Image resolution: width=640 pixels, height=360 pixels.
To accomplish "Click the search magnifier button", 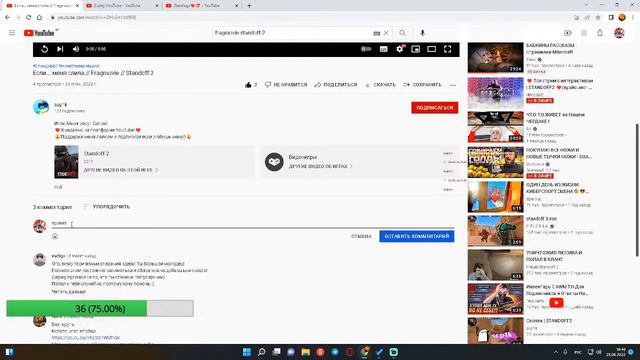I will tap(402, 33).
